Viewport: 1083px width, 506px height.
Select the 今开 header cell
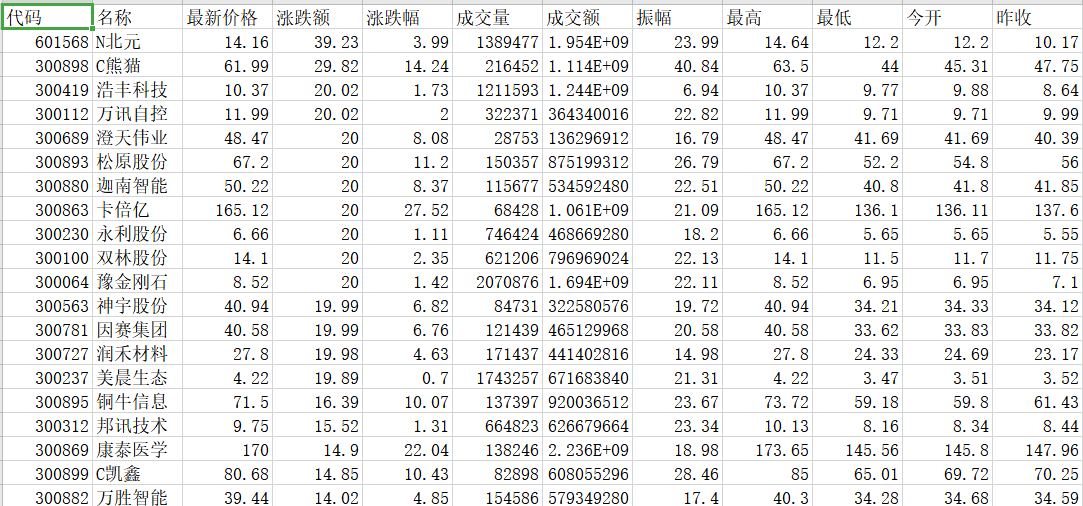[x=948, y=17]
